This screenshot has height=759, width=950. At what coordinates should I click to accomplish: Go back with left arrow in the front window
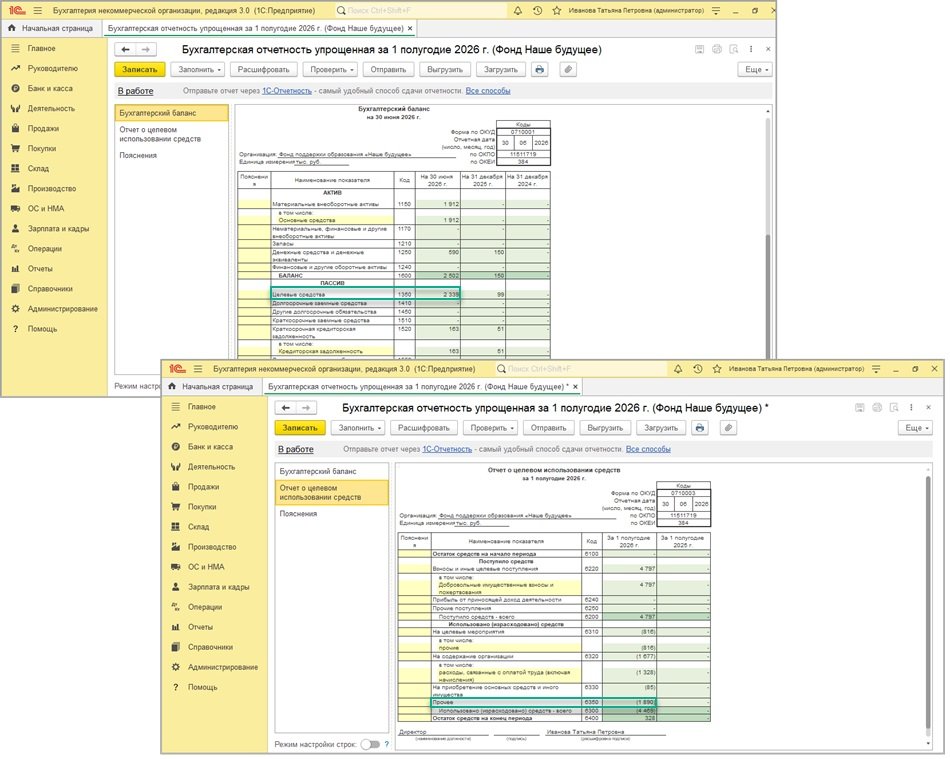[285, 408]
